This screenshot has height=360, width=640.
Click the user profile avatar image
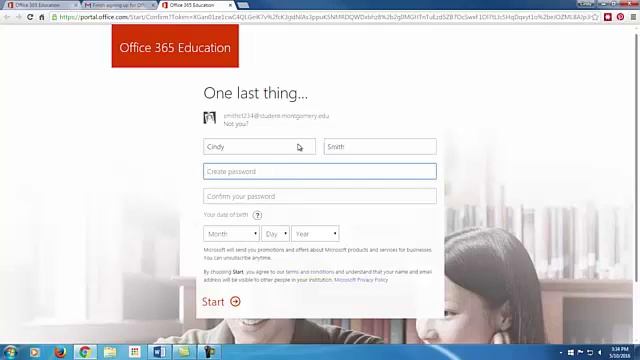click(x=210, y=118)
